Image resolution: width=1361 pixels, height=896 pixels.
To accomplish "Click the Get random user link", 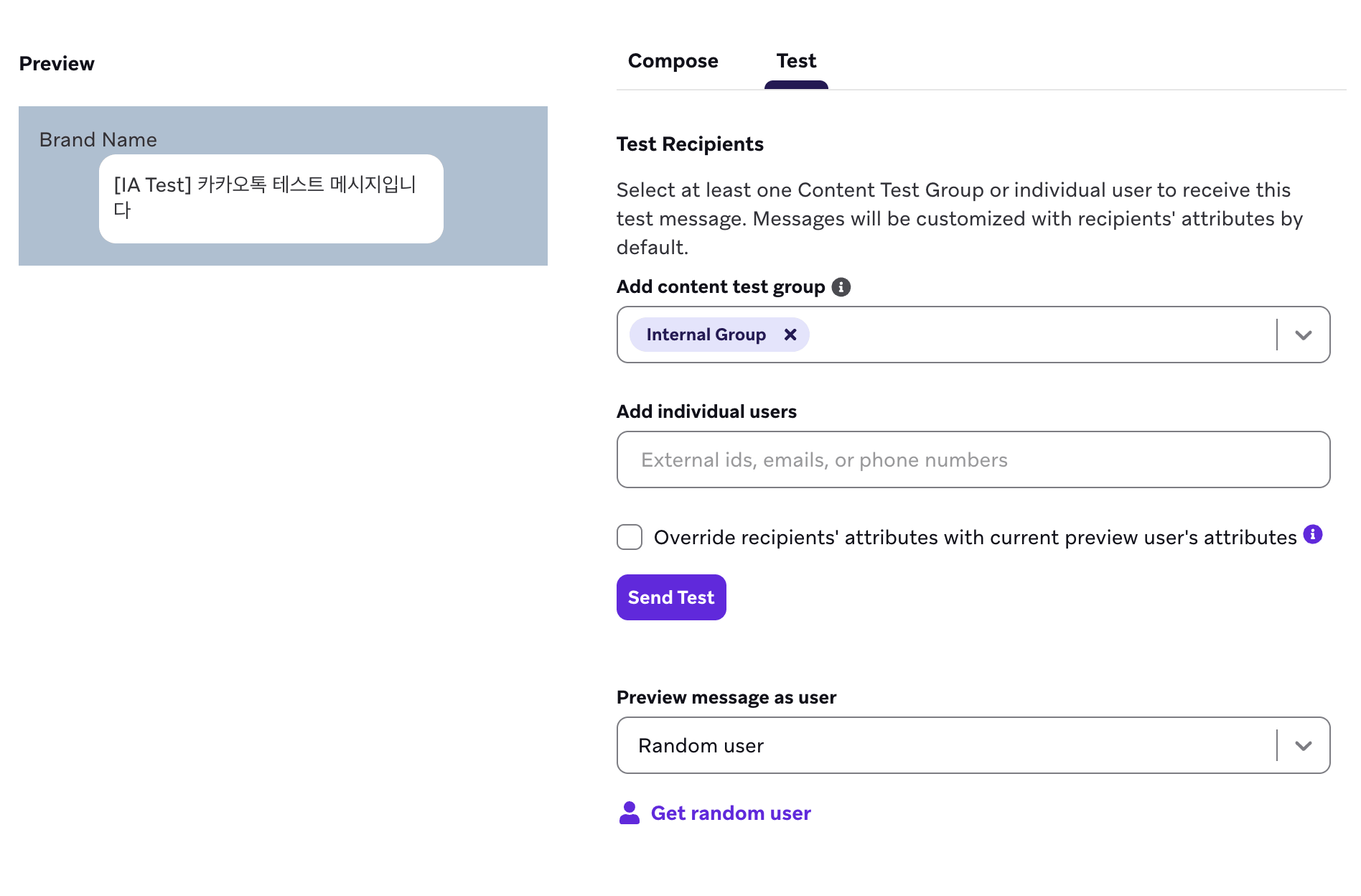I will (x=730, y=813).
